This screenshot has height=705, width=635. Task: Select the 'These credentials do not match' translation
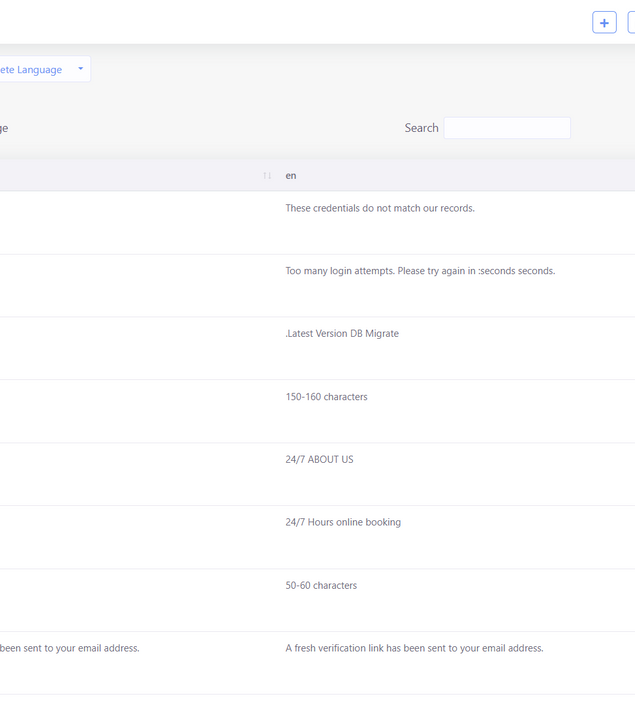point(379,208)
